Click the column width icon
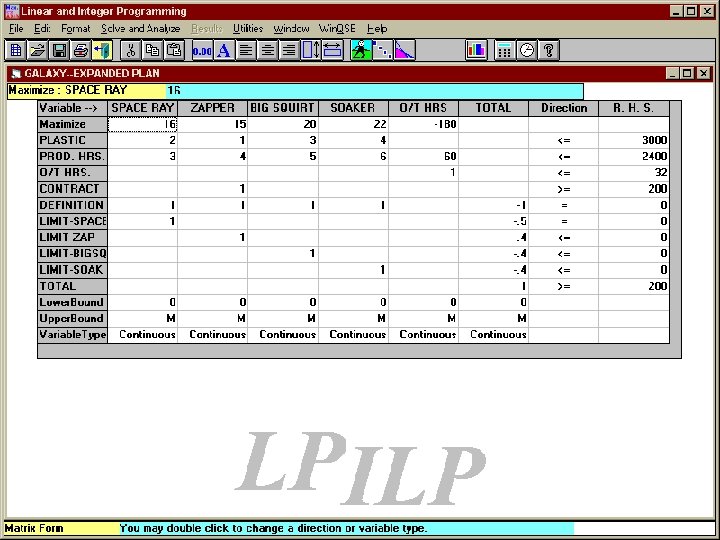 point(332,50)
